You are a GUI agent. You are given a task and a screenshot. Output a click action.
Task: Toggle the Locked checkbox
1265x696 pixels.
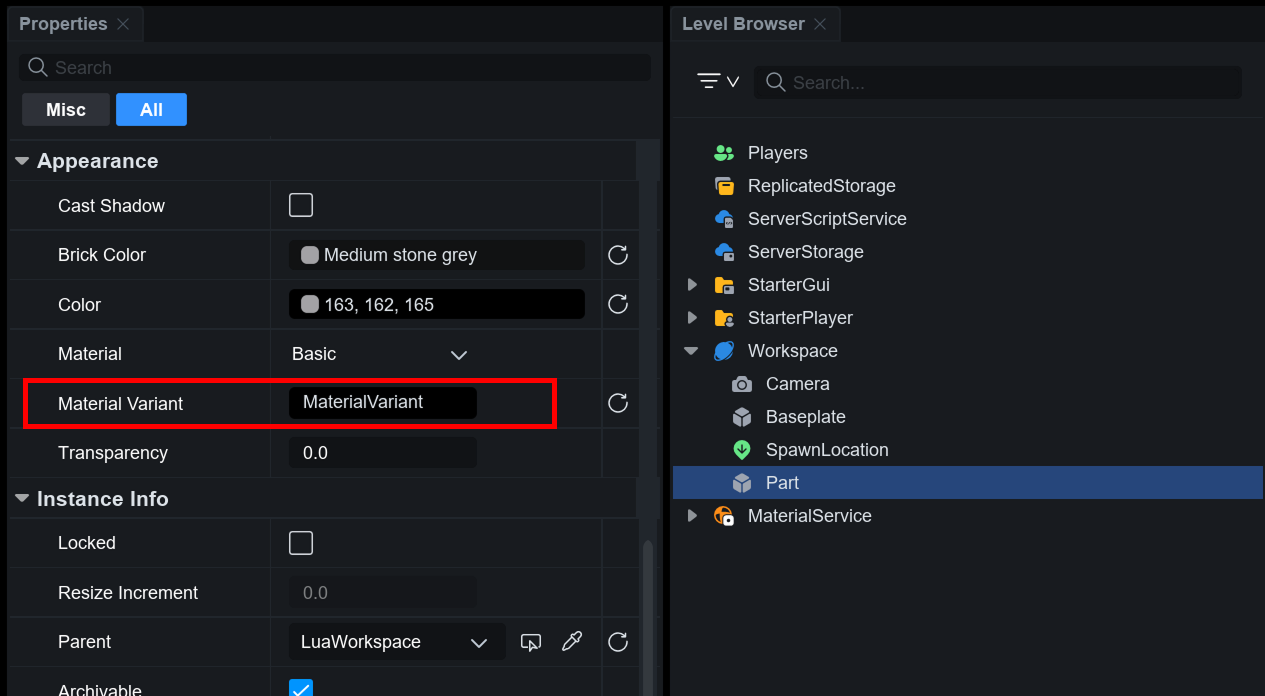click(x=301, y=543)
